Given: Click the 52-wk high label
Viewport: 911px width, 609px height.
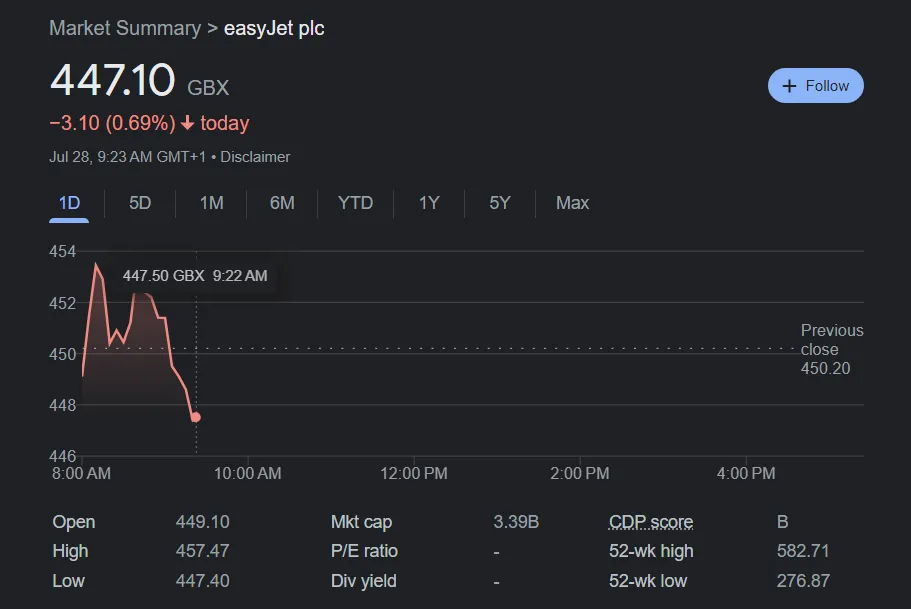Looking at the screenshot, I should point(651,551).
